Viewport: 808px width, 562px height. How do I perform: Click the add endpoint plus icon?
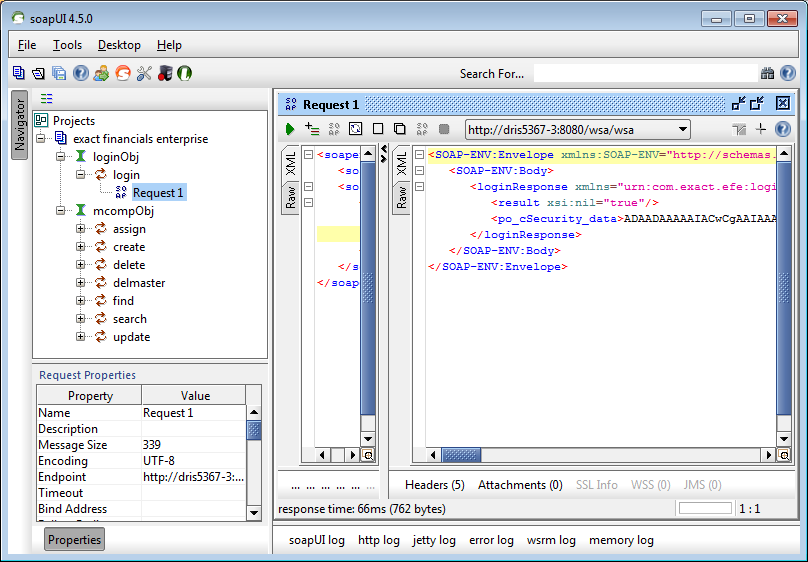coord(761,129)
